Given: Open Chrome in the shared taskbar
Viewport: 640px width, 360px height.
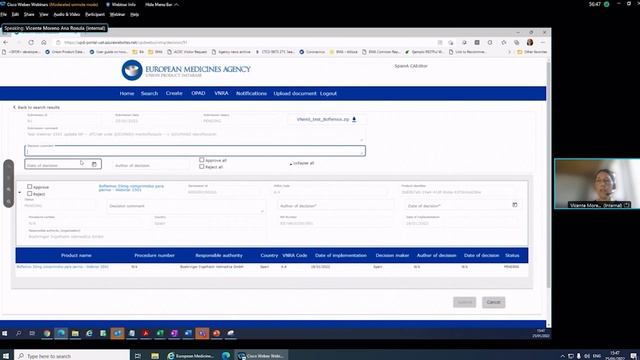Looking at the screenshot, I should click(x=47, y=333).
